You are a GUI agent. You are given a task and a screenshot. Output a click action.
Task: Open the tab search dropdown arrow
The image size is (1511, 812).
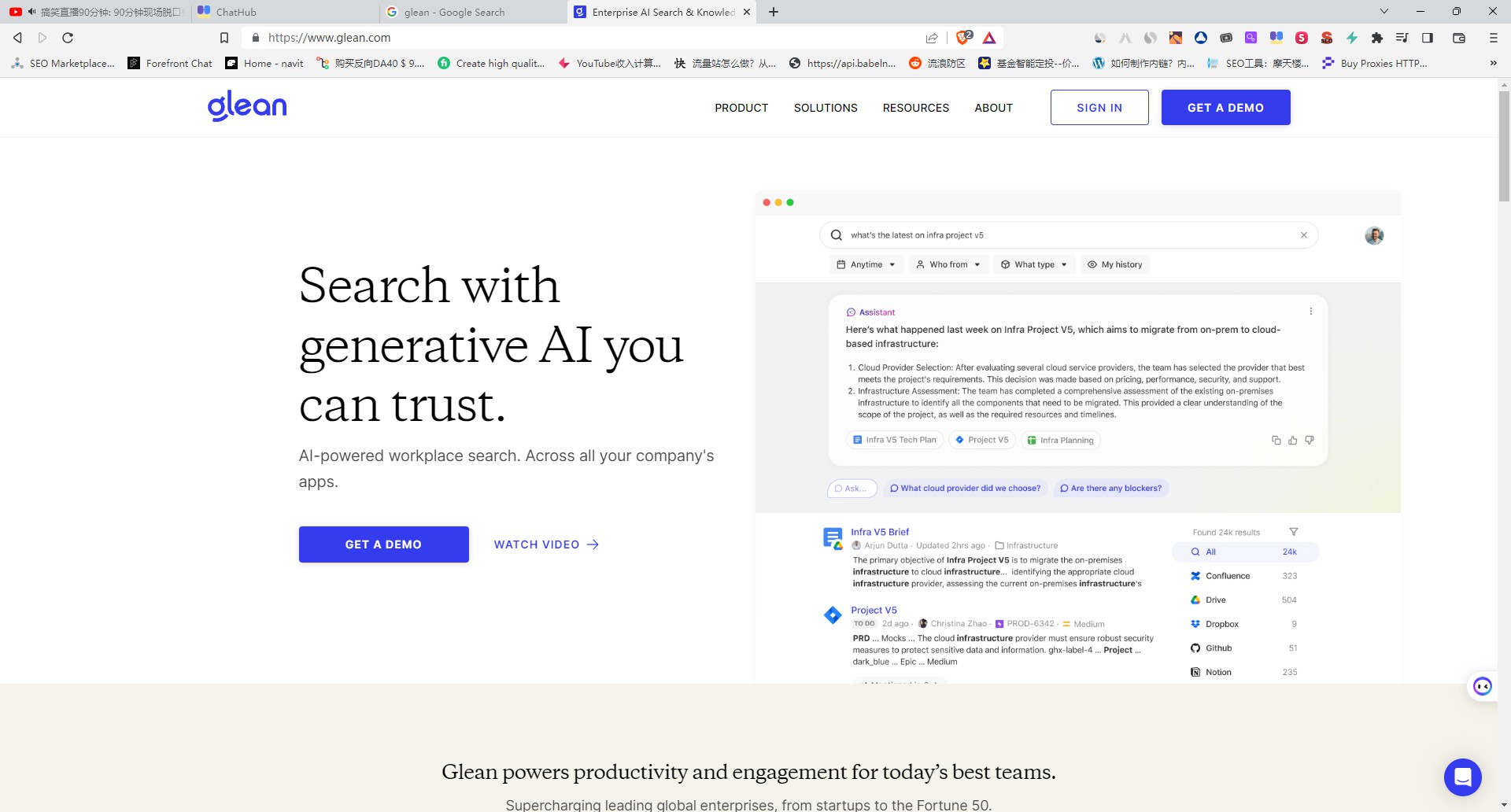point(1384,12)
